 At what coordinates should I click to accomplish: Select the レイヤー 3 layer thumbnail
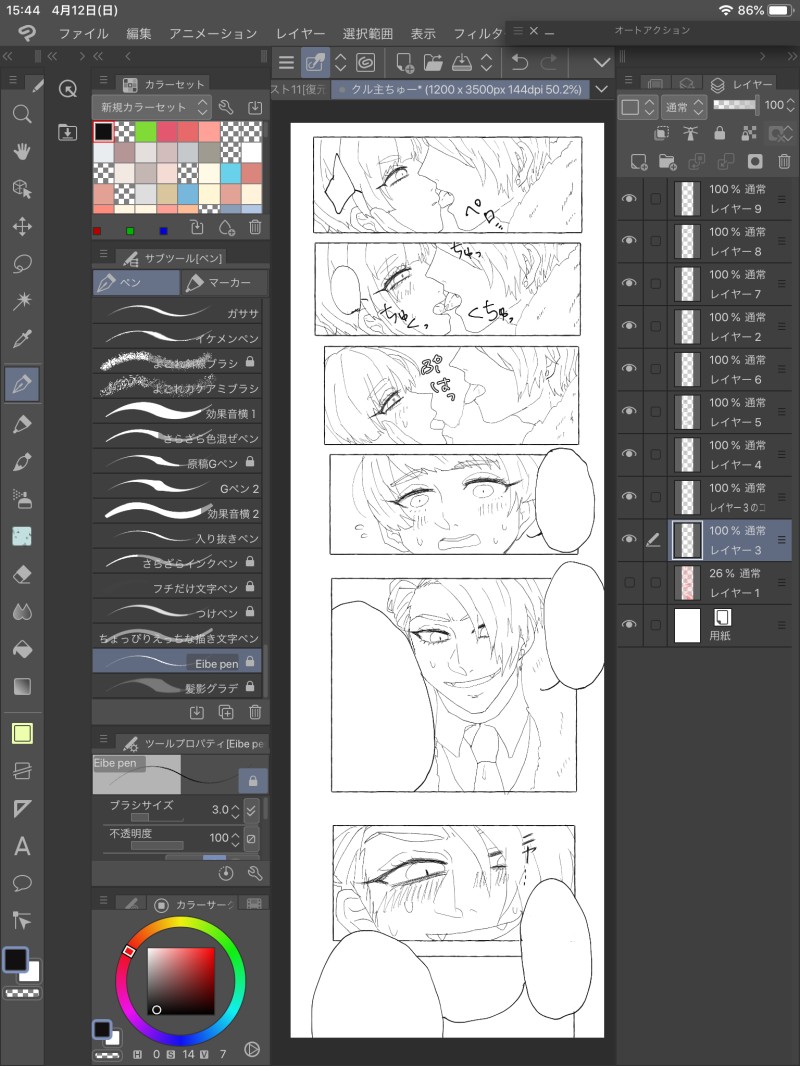coord(687,540)
